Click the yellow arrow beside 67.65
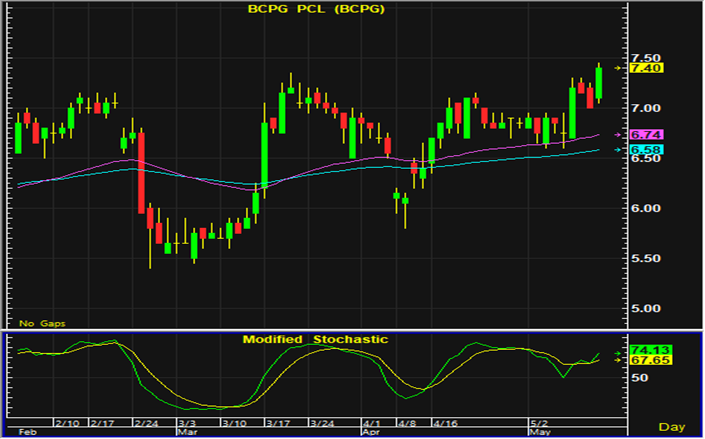Viewport: 705px width, 439px height. coord(618,360)
